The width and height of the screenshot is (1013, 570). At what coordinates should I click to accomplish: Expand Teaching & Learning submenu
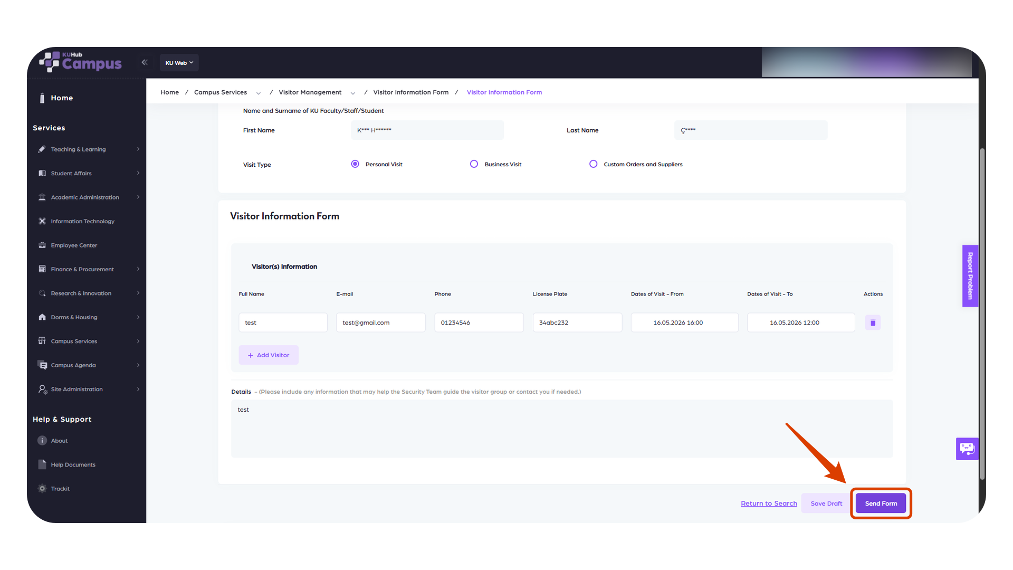point(138,149)
